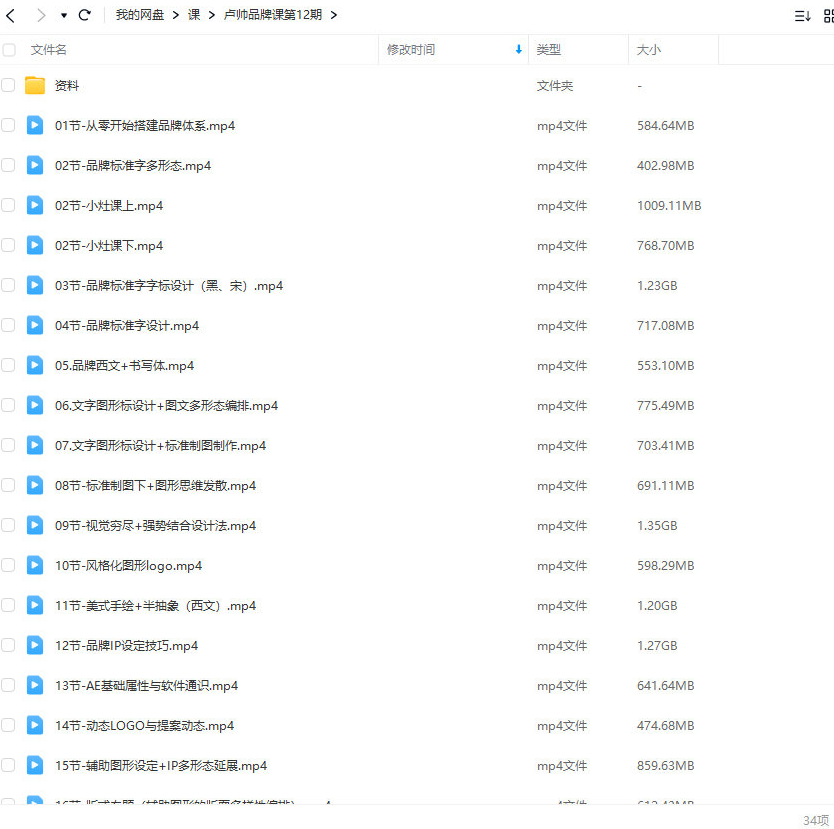Open the 课 breadcrumb link

194,15
